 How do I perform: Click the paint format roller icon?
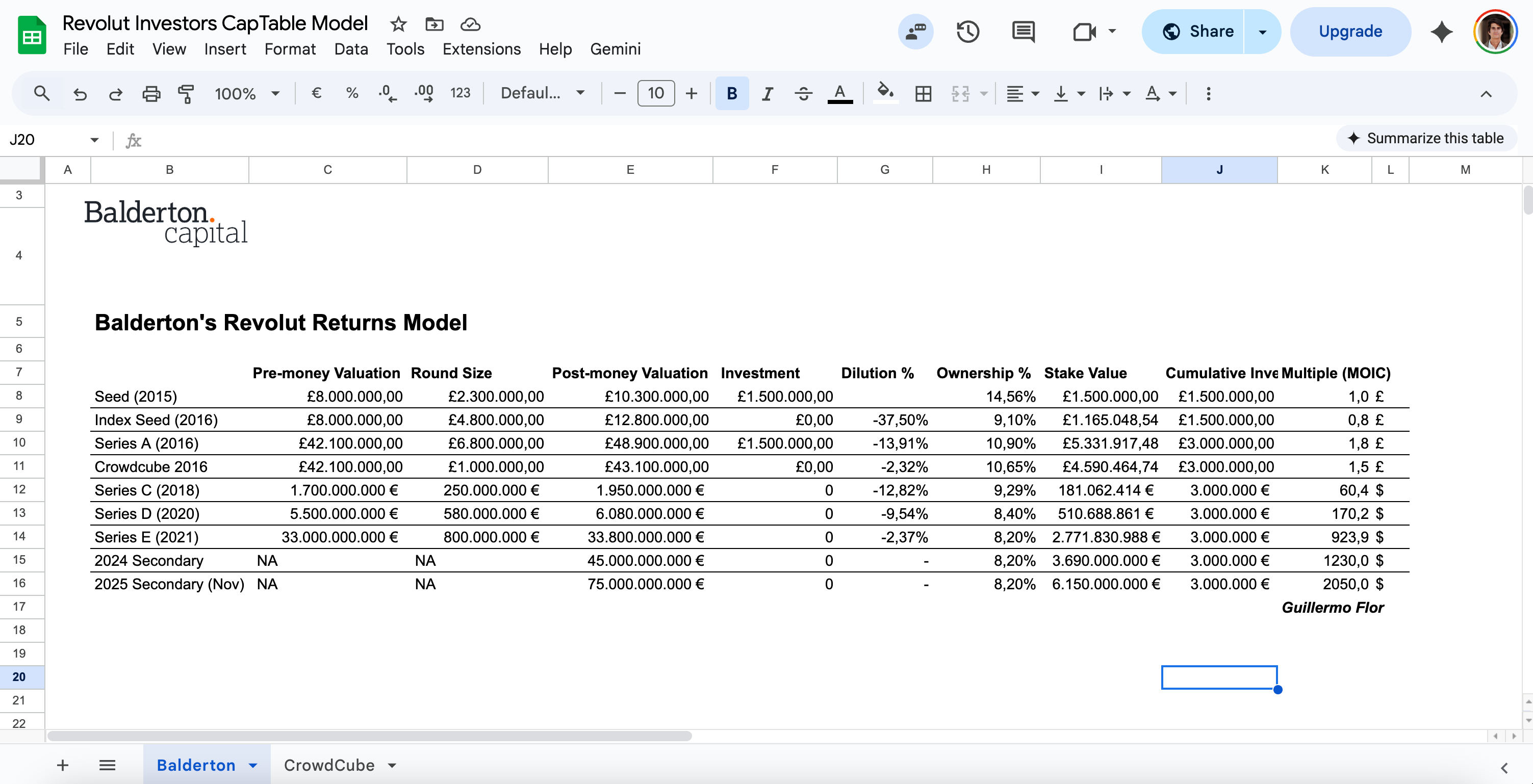click(186, 93)
